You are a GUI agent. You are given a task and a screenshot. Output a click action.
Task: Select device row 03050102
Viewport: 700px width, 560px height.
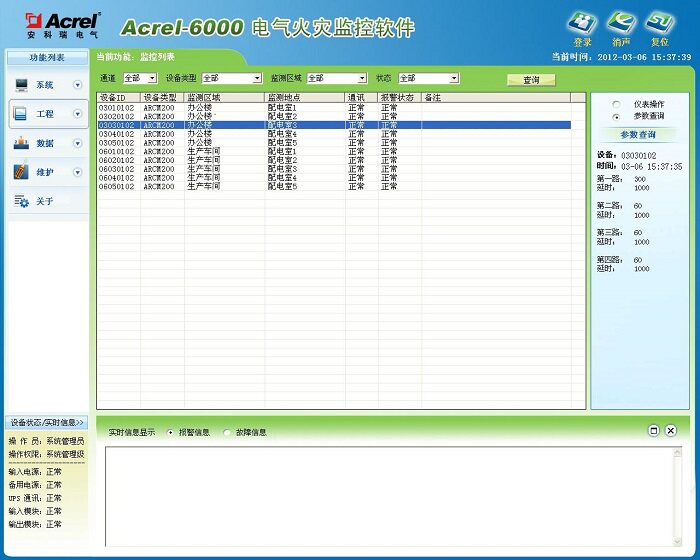(334, 143)
